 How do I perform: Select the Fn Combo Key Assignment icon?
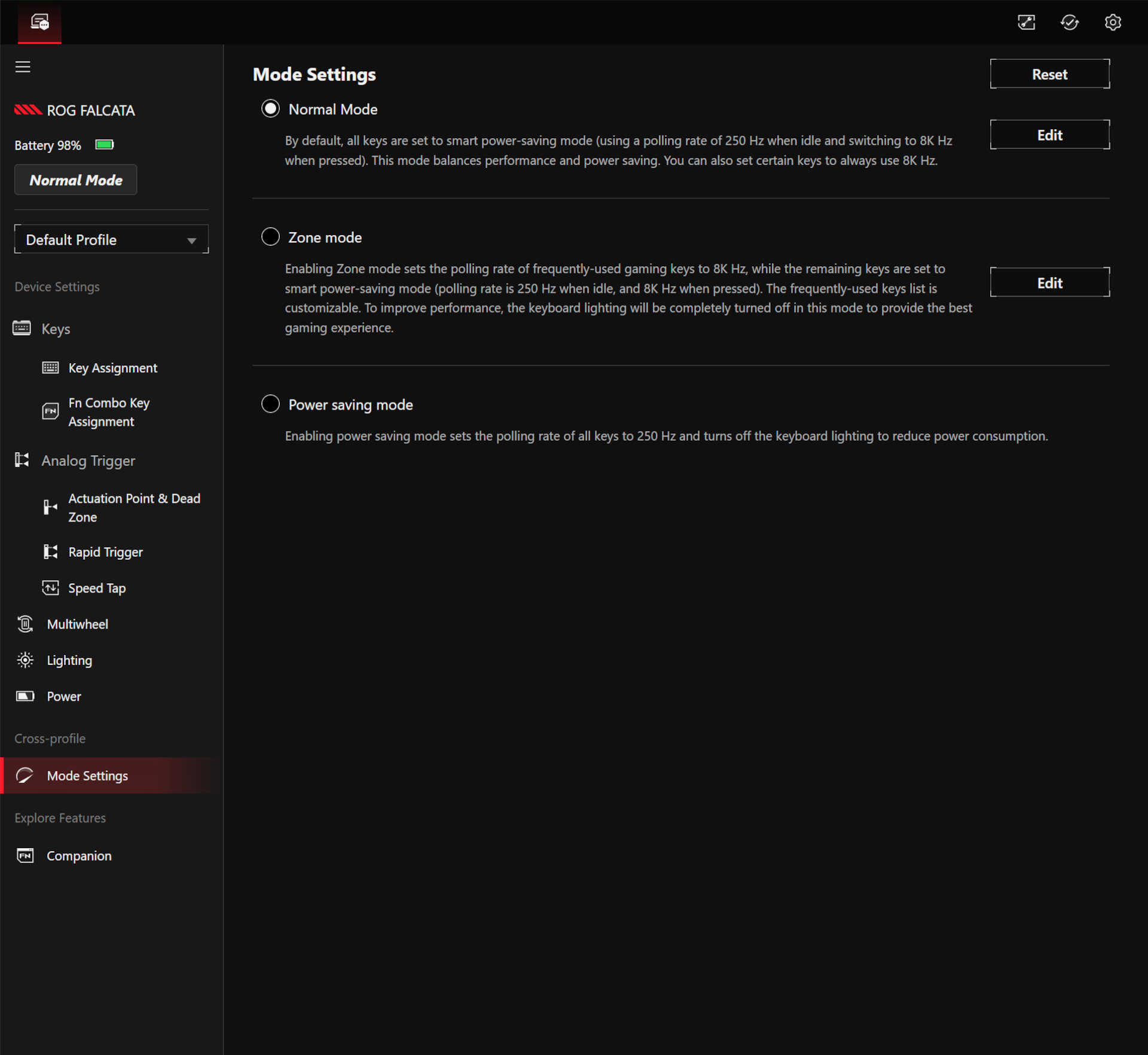point(51,411)
